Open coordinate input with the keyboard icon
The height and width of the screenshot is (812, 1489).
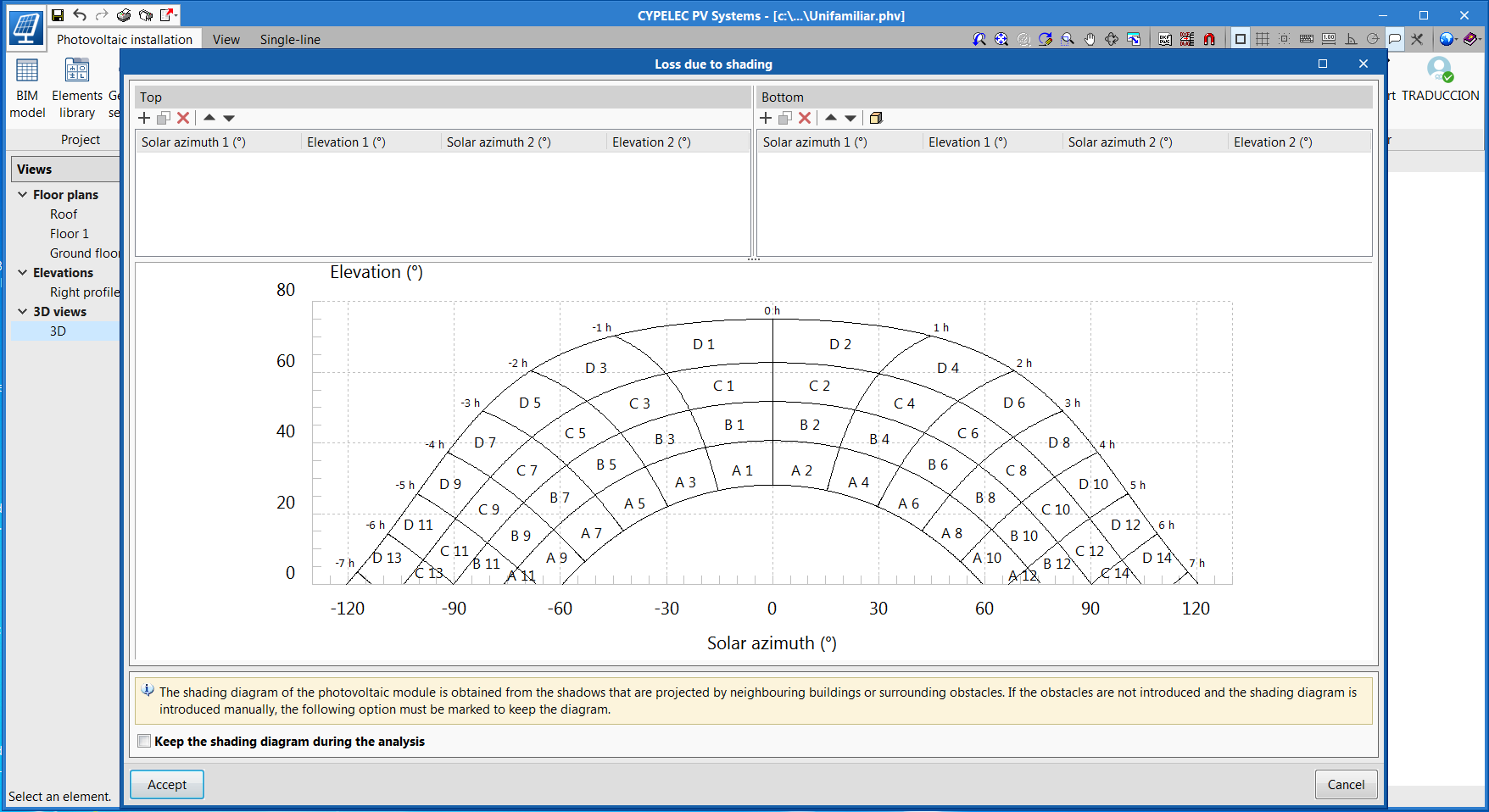click(x=1306, y=38)
